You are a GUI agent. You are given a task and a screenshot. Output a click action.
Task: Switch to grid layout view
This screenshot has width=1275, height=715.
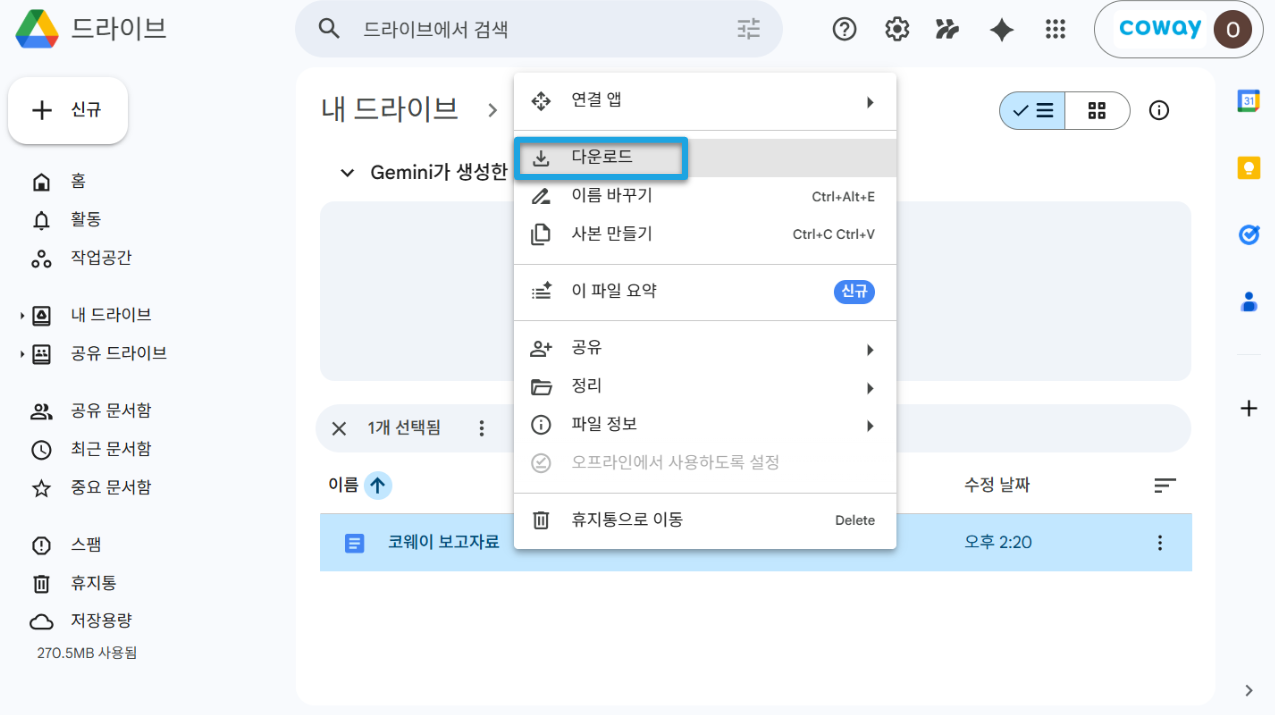(1097, 111)
